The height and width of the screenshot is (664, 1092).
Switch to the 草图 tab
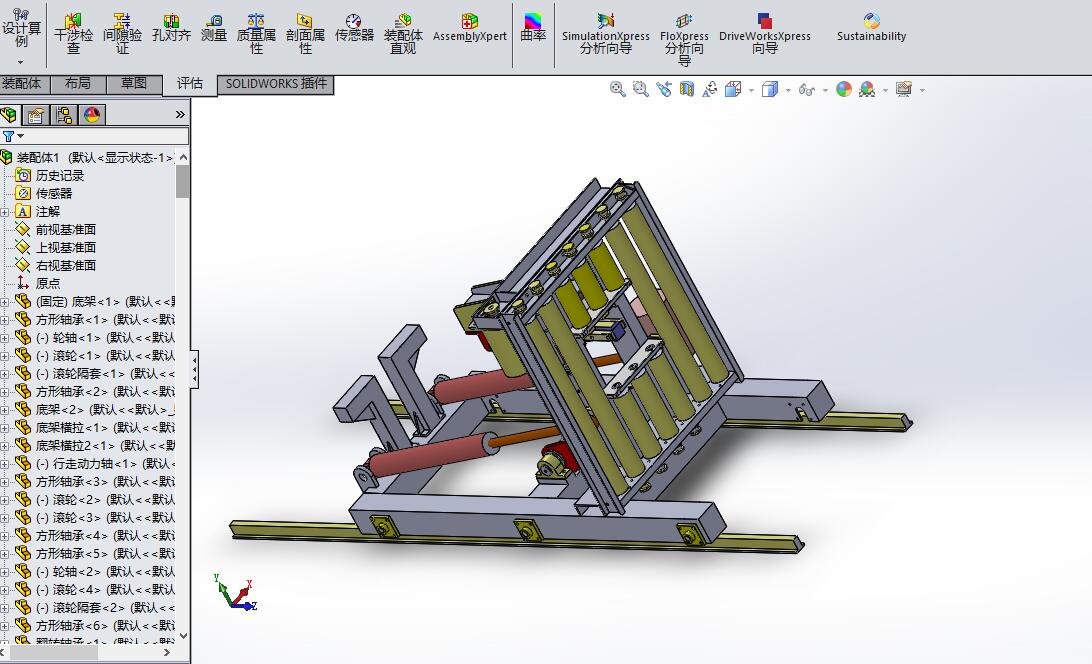click(x=133, y=84)
